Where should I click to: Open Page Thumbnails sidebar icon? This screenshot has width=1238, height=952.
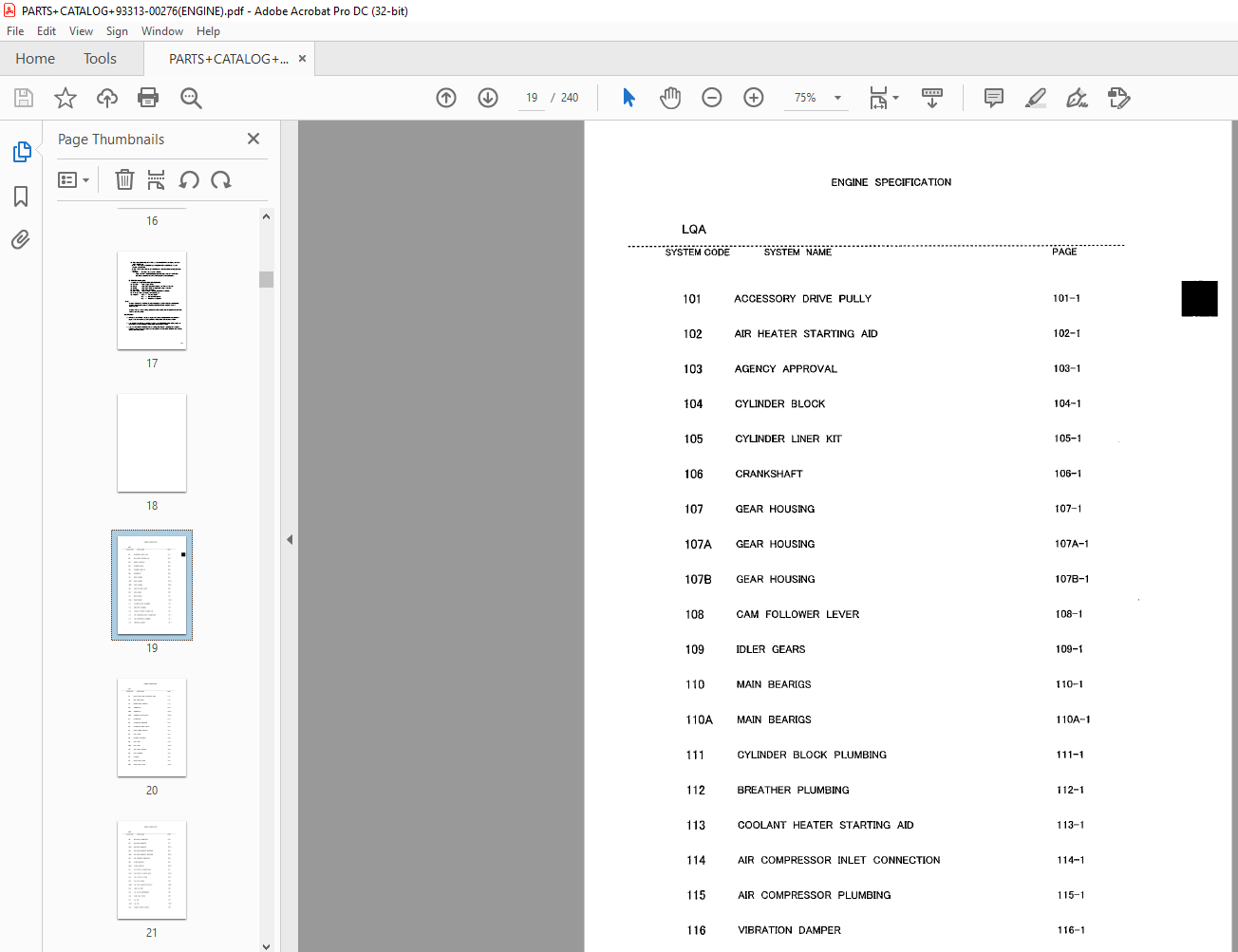[21, 152]
